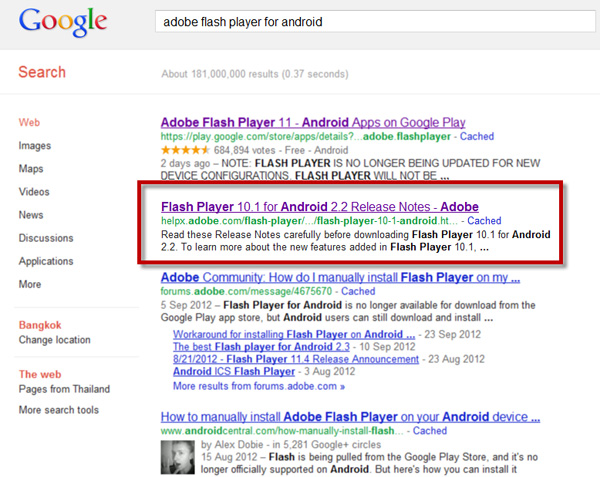The width and height of the screenshot is (600, 477).
Task: Open 'Flash Player 10.1 for Android 2.2 Release Notes' result
Action: point(320,207)
